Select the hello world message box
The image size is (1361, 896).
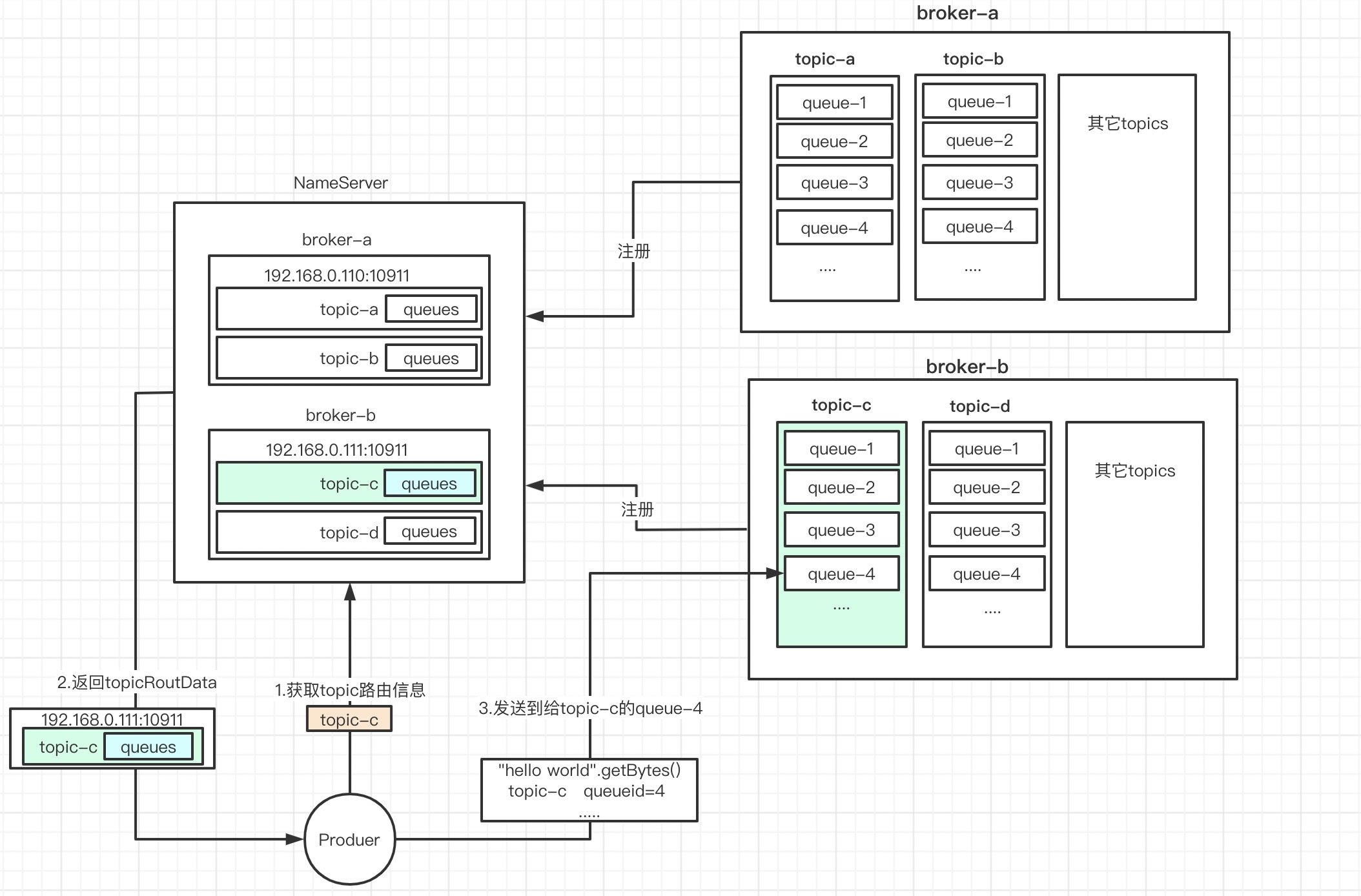[589, 790]
